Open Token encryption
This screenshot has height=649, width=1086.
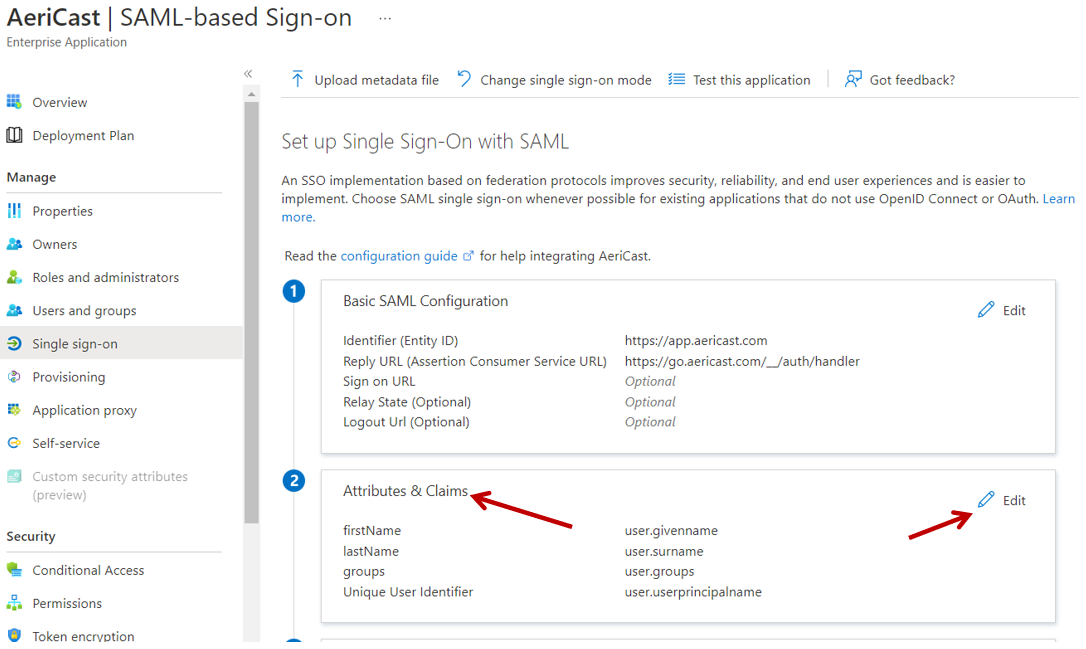click(83, 636)
